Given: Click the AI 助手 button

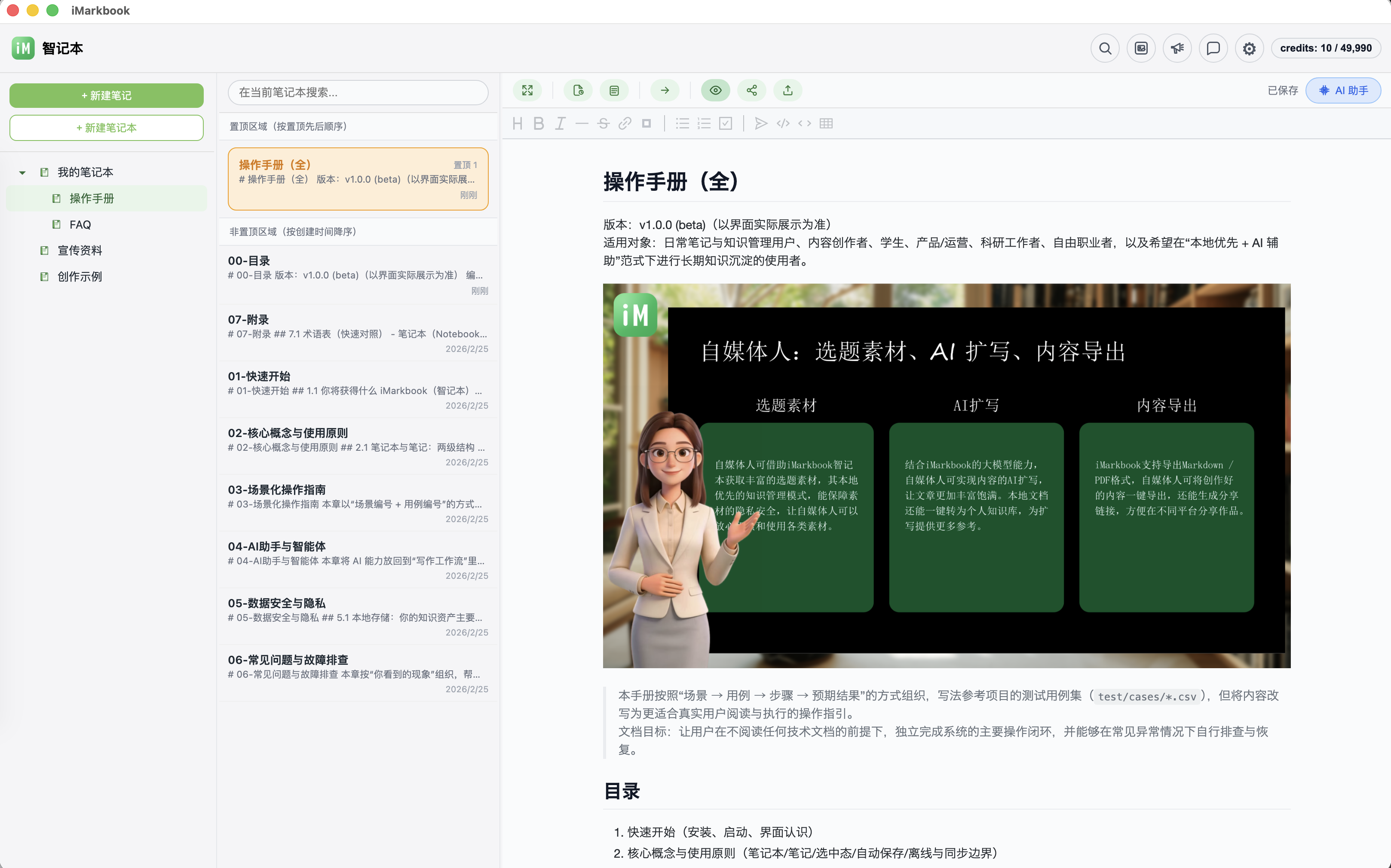Looking at the screenshot, I should click(1343, 90).
